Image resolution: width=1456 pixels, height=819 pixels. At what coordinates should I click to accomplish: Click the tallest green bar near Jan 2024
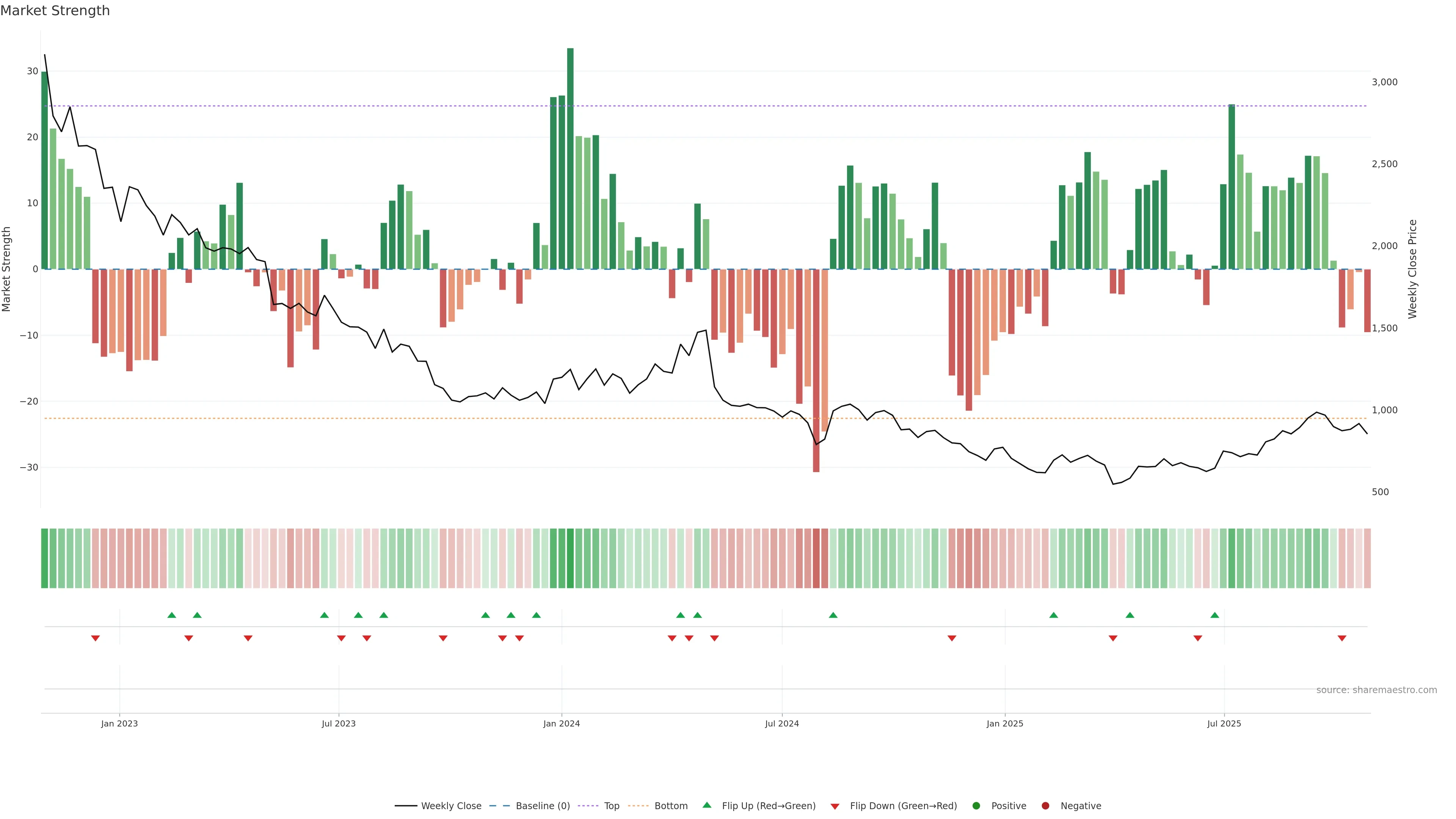pyautogui.click(x=570, y=158)
